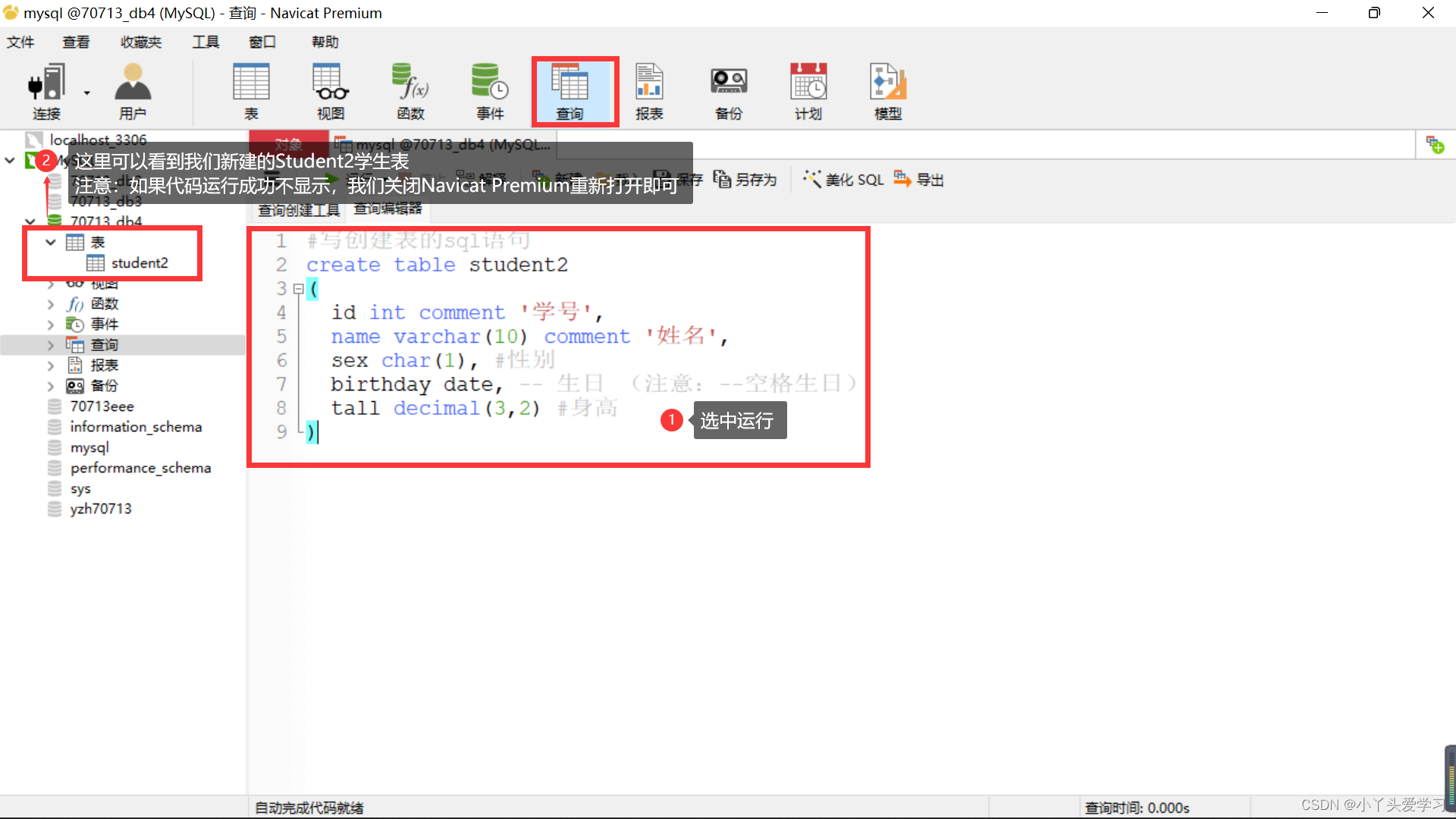The height and width of the screenshot is (819, 1456).
Task: Click the 表 node icon in tree
Action: [75, 243]
